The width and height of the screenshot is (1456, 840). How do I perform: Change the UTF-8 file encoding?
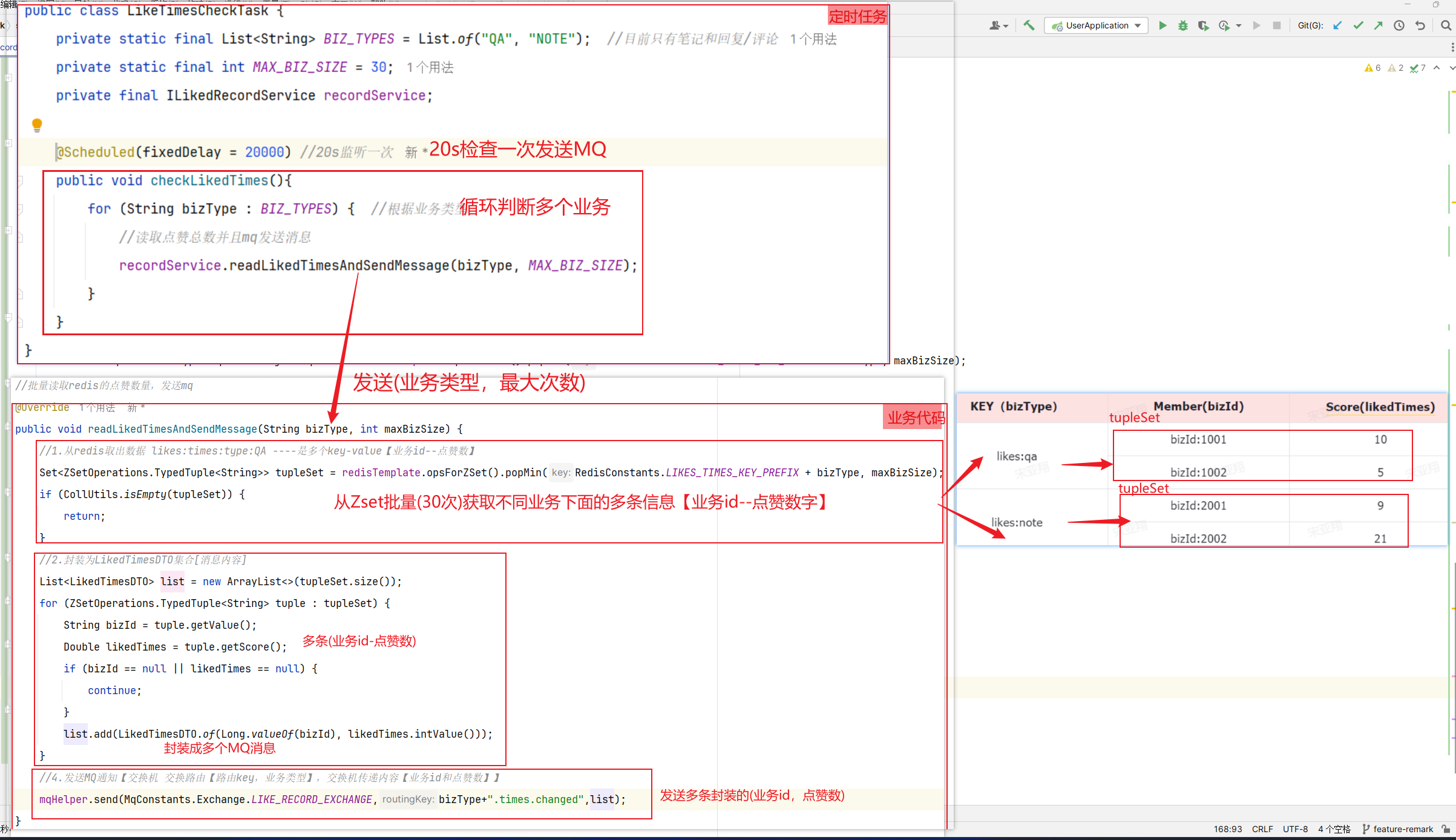tap(1295, 829)
